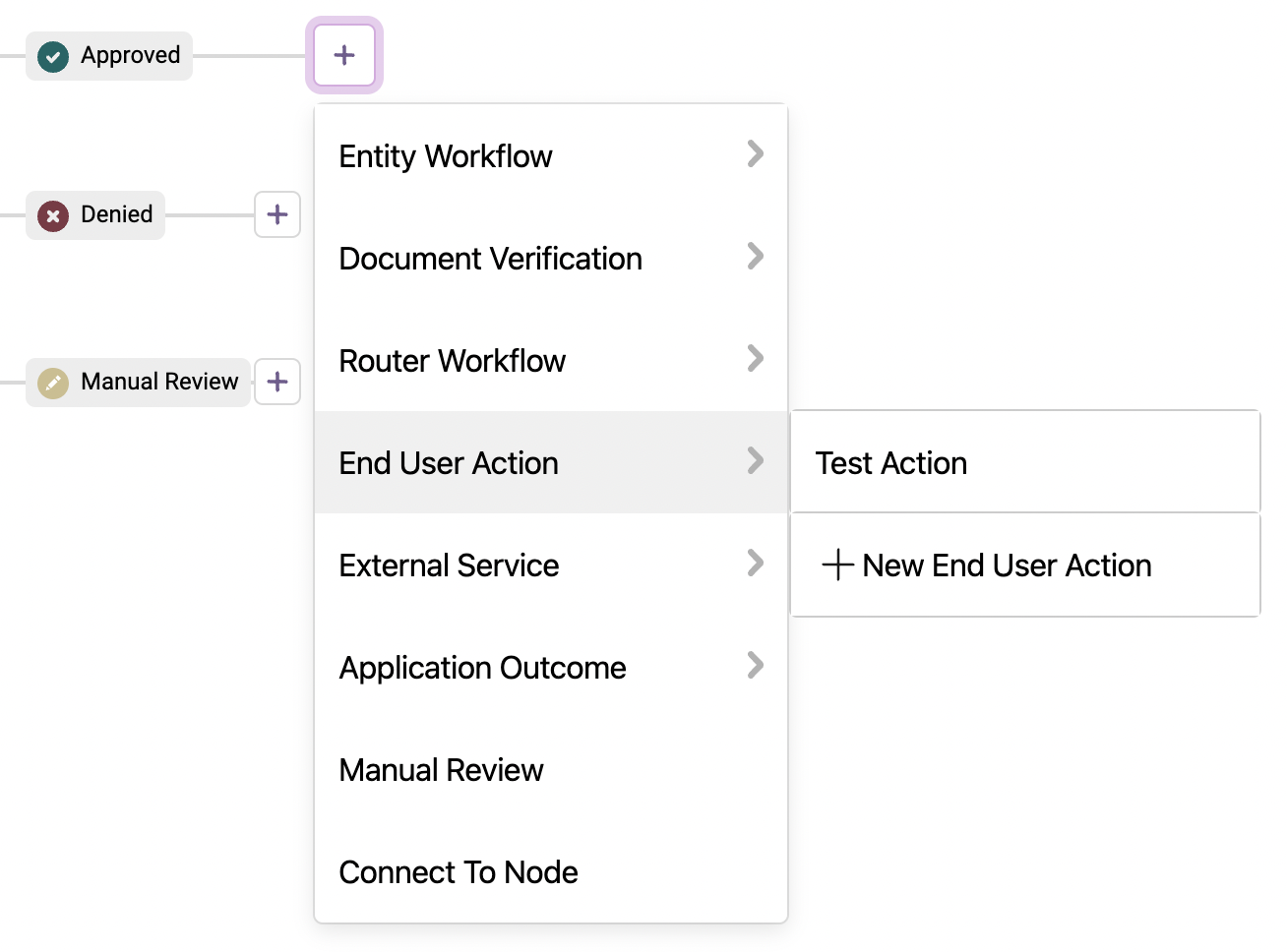Expand the chevron beside Router Workflow
This screenshot has width=1287, height=952.
(756, 358)
